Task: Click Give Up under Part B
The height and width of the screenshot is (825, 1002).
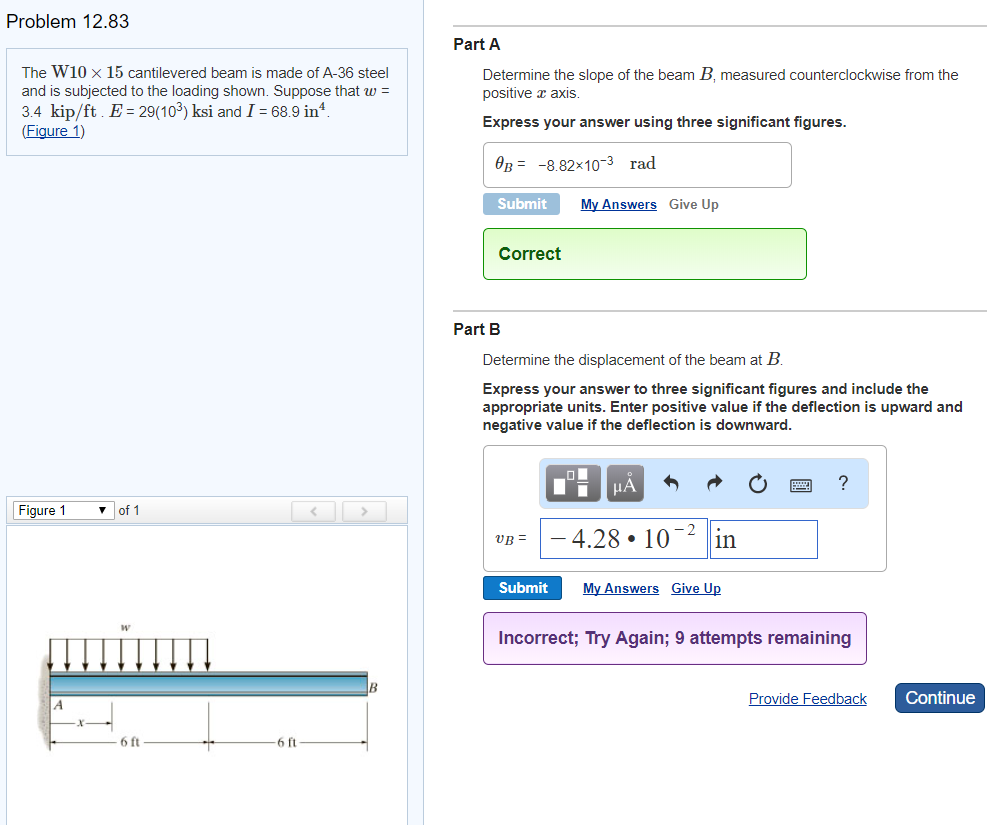Action: 695,588
